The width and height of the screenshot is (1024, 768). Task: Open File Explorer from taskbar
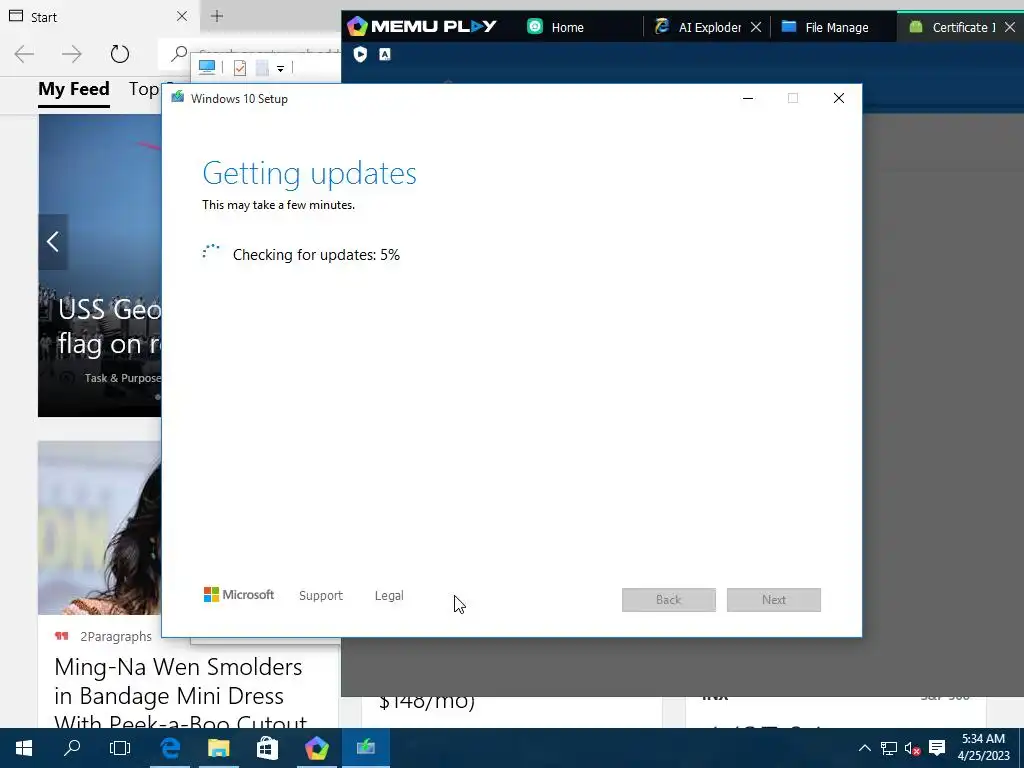tap(219, 748)
